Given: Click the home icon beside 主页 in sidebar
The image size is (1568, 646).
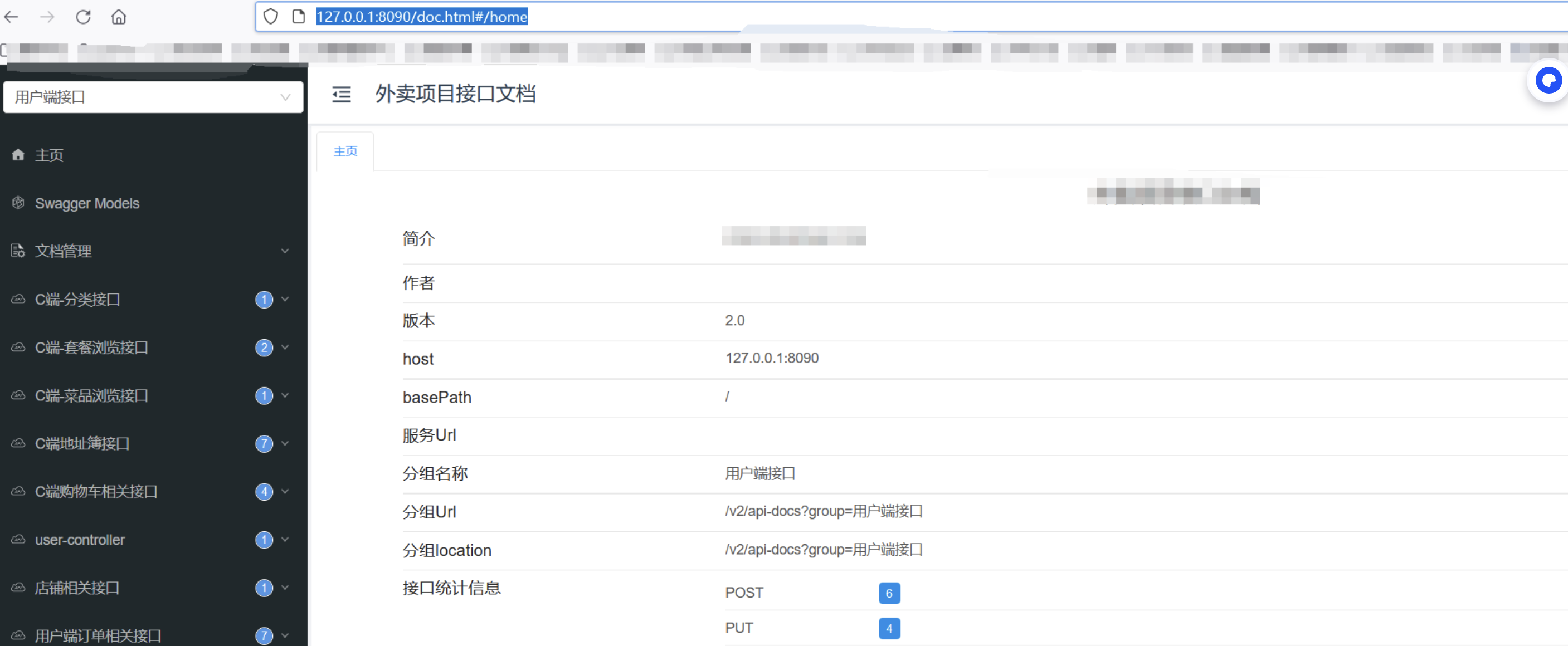Looking at the screenshot, I should (18, 154).
